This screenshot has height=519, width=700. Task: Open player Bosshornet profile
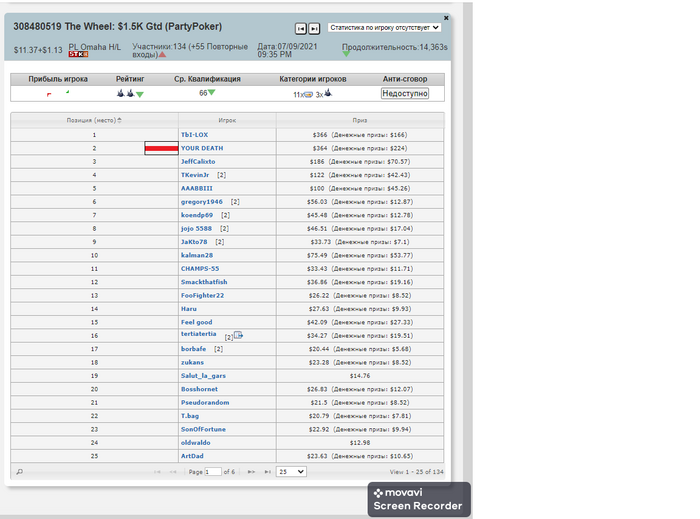pos(199,389)
